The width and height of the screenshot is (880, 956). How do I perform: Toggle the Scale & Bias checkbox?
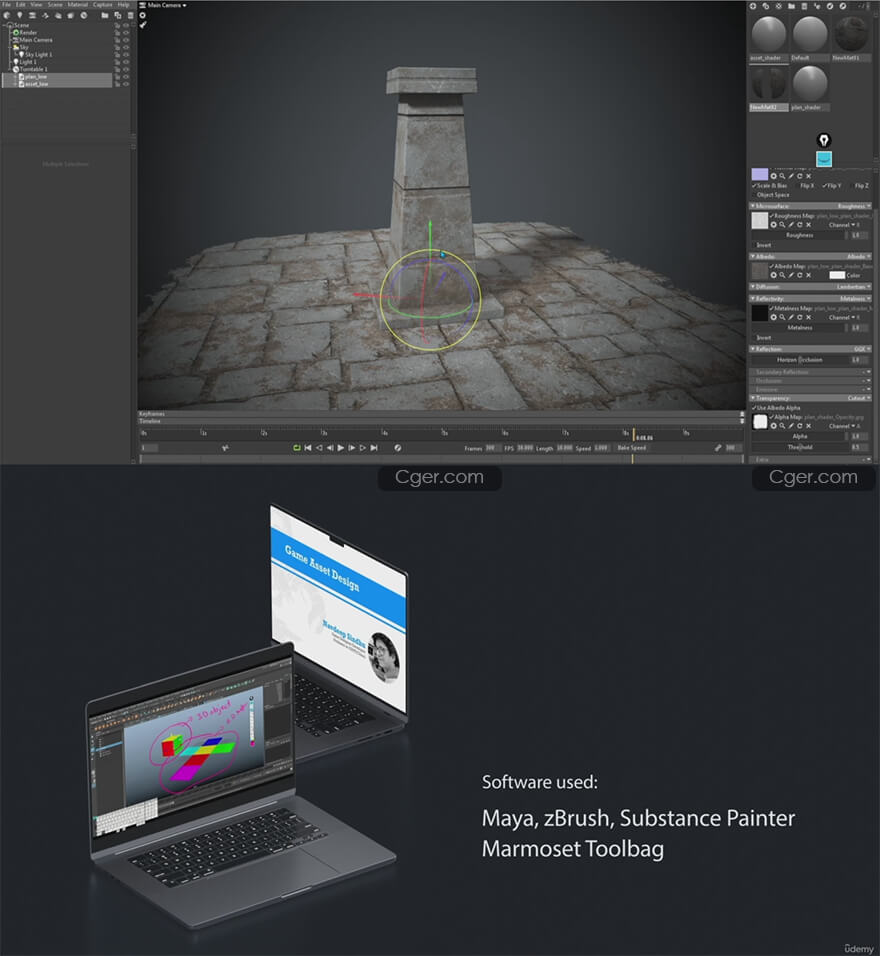[x=754, y=185]
